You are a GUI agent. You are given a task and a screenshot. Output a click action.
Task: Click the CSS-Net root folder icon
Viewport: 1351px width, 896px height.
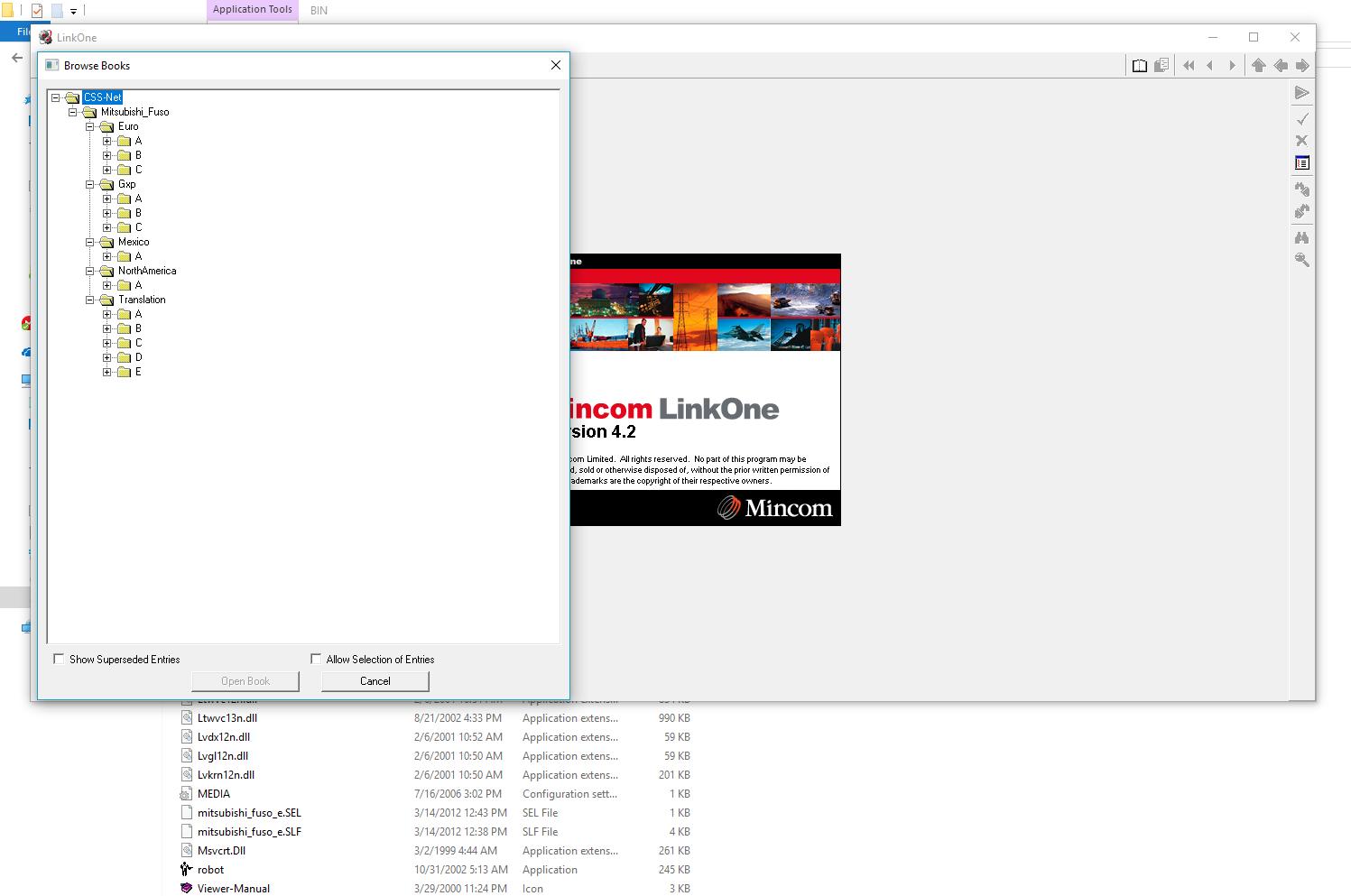click(x=72, y=97)
